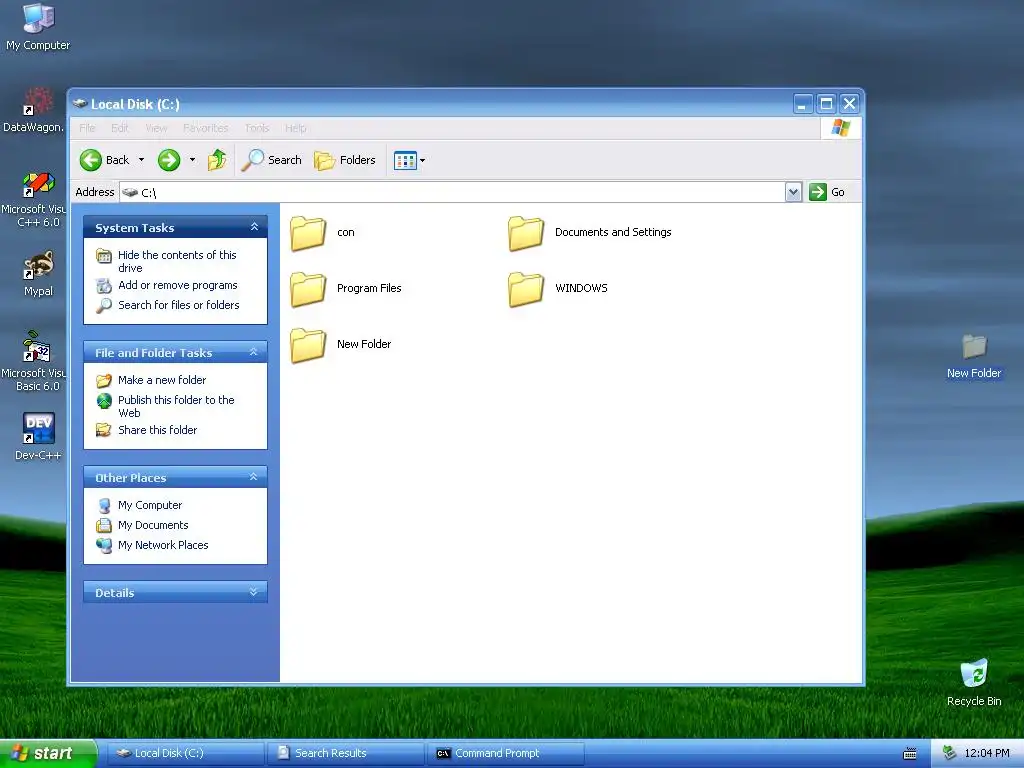1024x768 pixels.
Task: Select the con folder icon
Action: click(308, 233)
